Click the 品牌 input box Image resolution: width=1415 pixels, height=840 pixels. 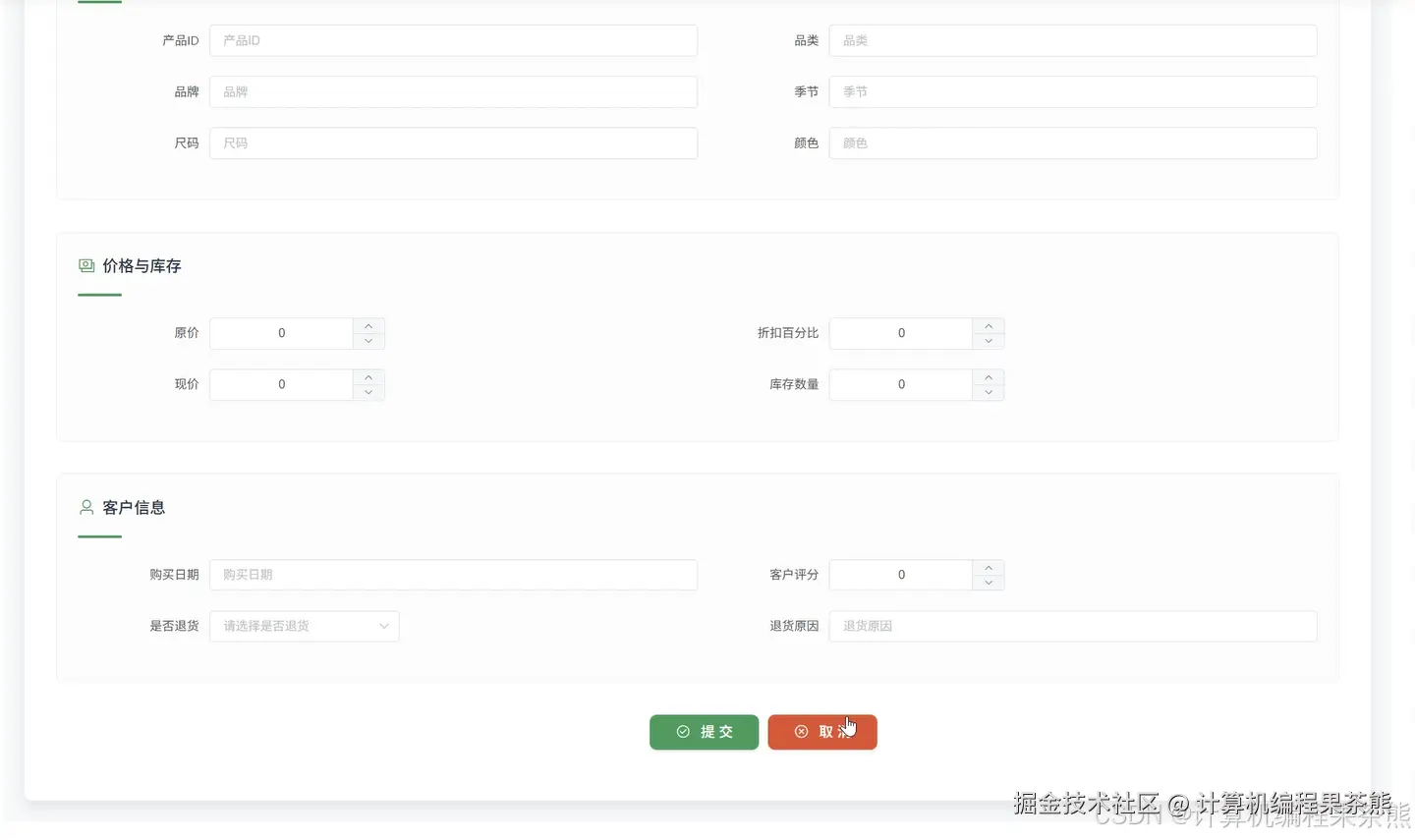click(x=453, y=91)
